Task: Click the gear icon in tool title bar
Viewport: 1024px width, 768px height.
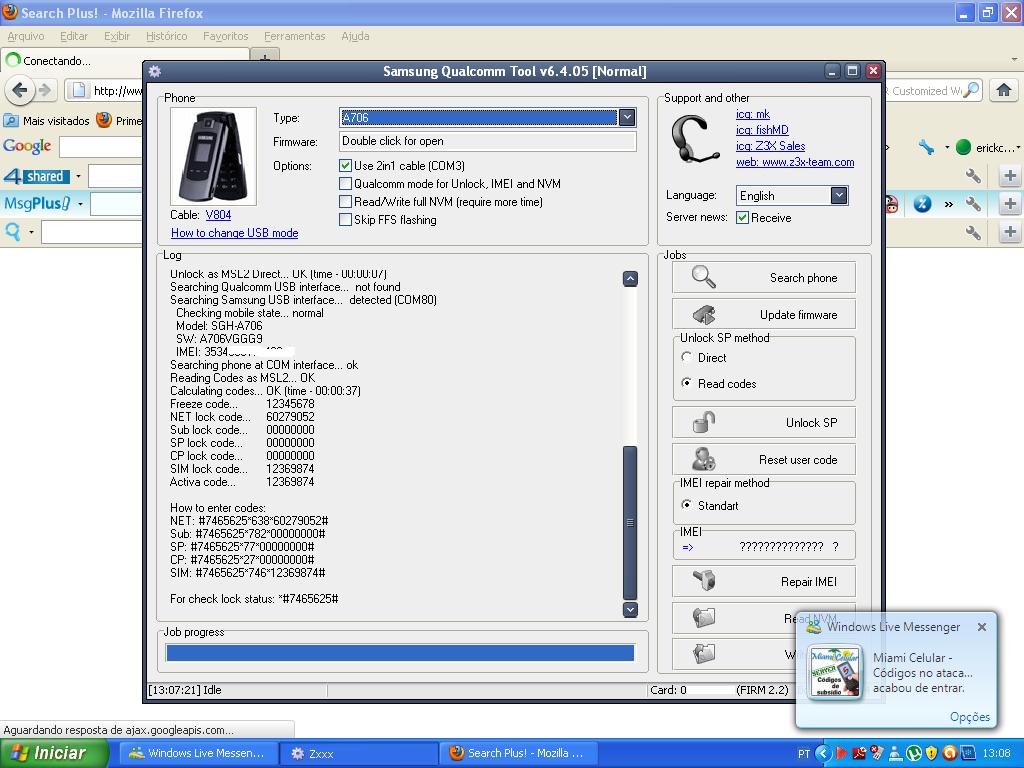Action: click(155, 71)
